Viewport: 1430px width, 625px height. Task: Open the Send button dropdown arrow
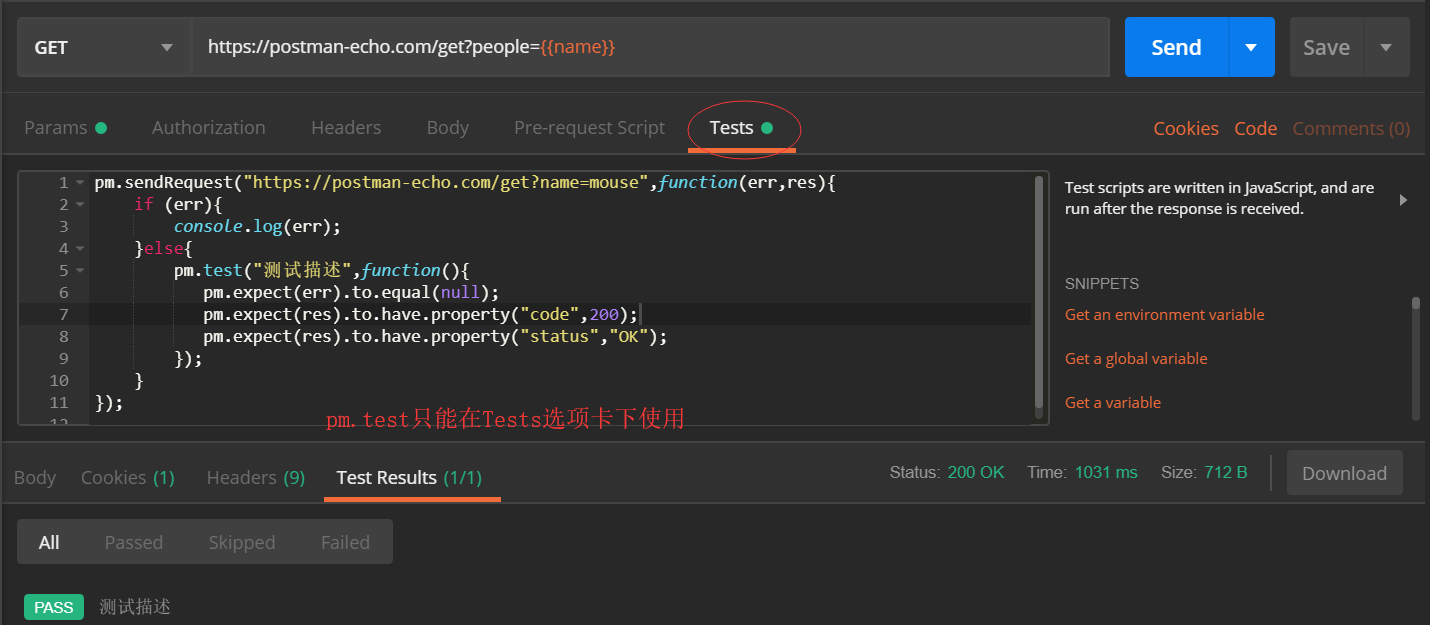click(1251, 47)
